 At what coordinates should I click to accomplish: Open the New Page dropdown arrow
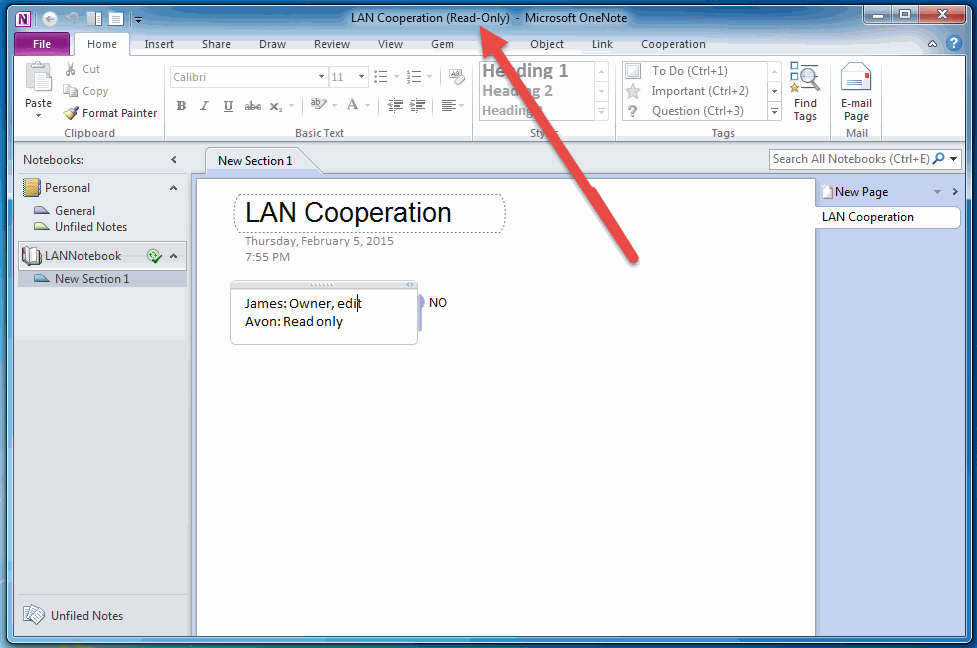pos(937,192)
